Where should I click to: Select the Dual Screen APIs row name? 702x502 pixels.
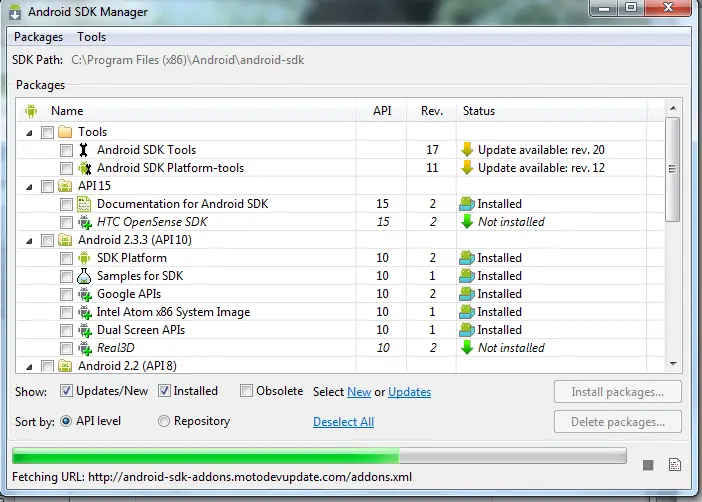click(x=141, y=330)
